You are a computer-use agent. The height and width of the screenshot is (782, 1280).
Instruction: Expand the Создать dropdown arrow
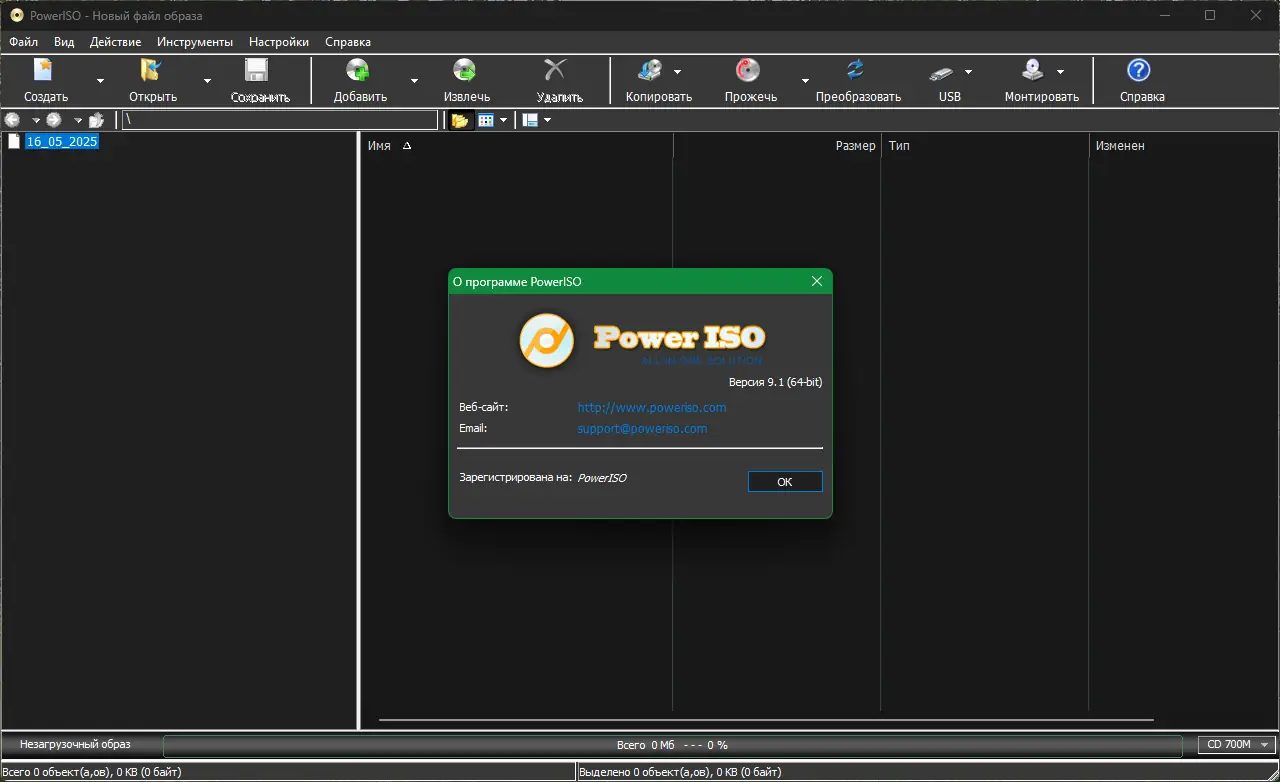tap(100, 81)
